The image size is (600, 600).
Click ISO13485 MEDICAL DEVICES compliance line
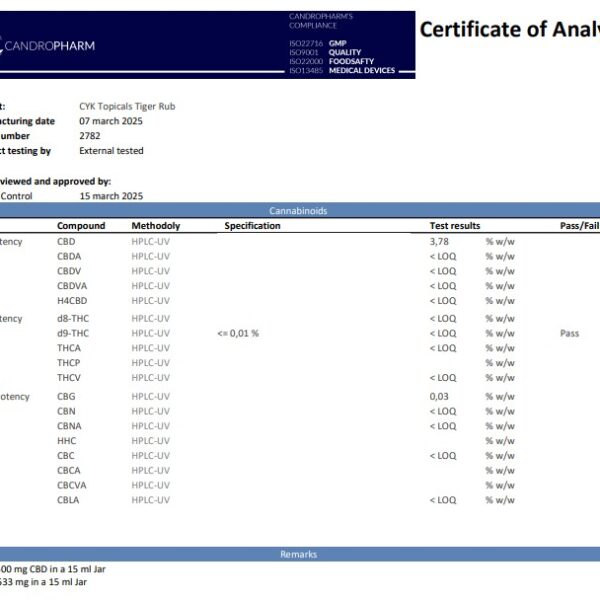(342, 70)
